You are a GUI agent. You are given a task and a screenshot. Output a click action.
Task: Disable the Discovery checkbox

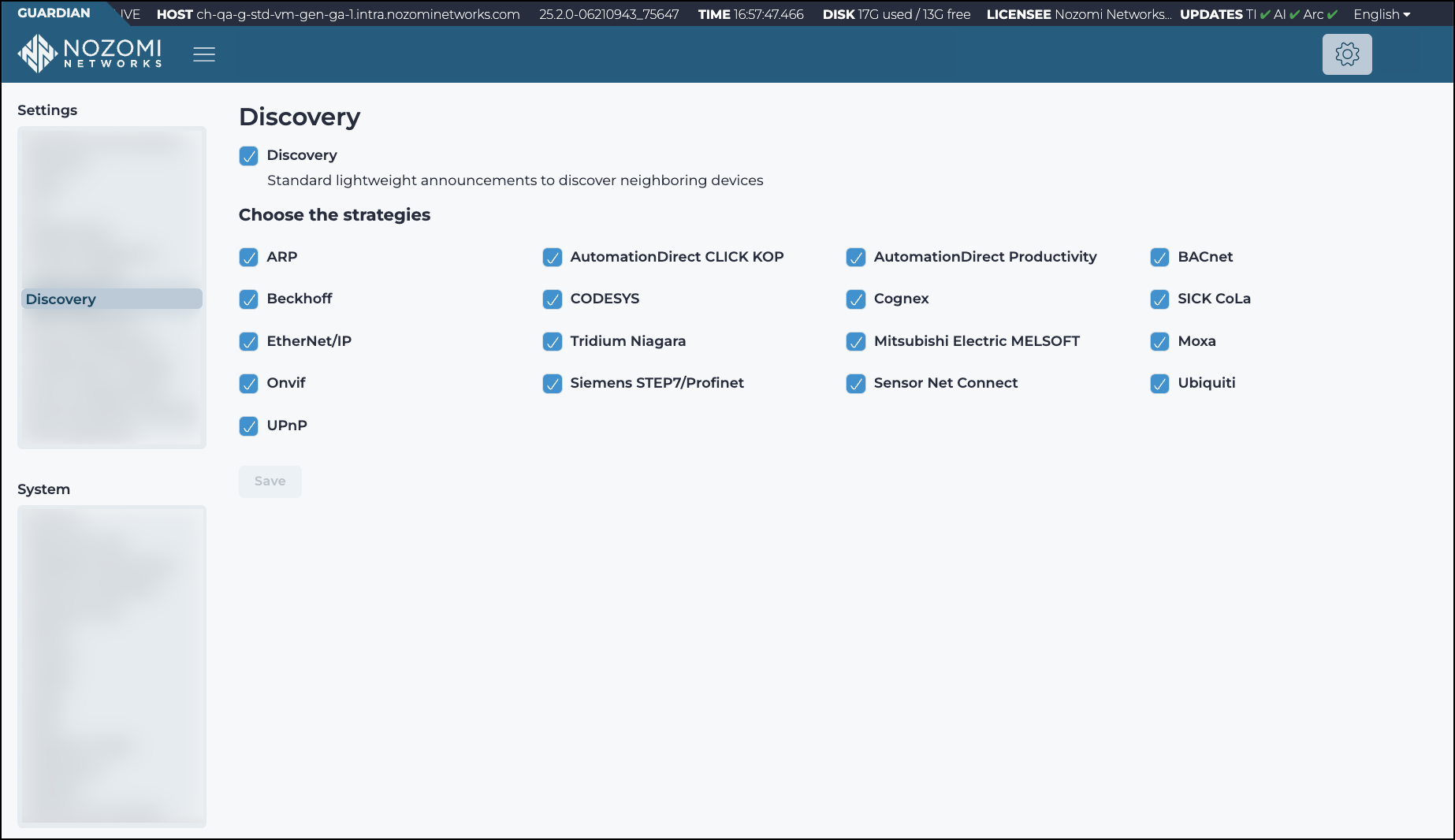point(248,155)
